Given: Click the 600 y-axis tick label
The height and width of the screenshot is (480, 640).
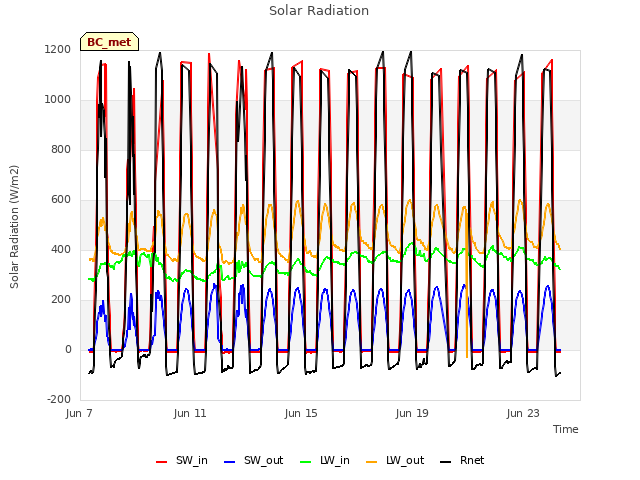Looking at the screenshot, I should coord(61,200).
